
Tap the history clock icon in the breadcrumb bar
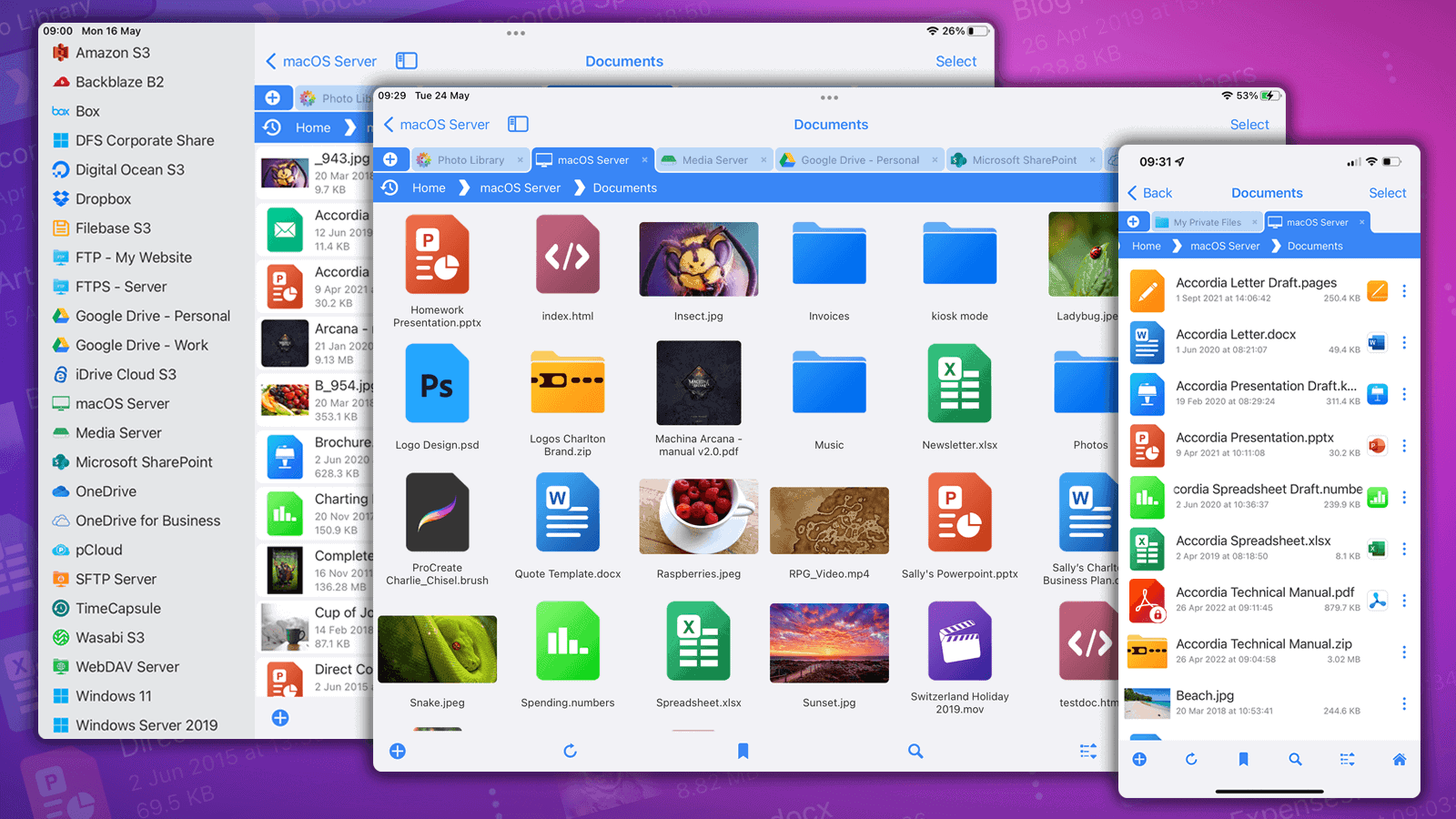[390, 187]
